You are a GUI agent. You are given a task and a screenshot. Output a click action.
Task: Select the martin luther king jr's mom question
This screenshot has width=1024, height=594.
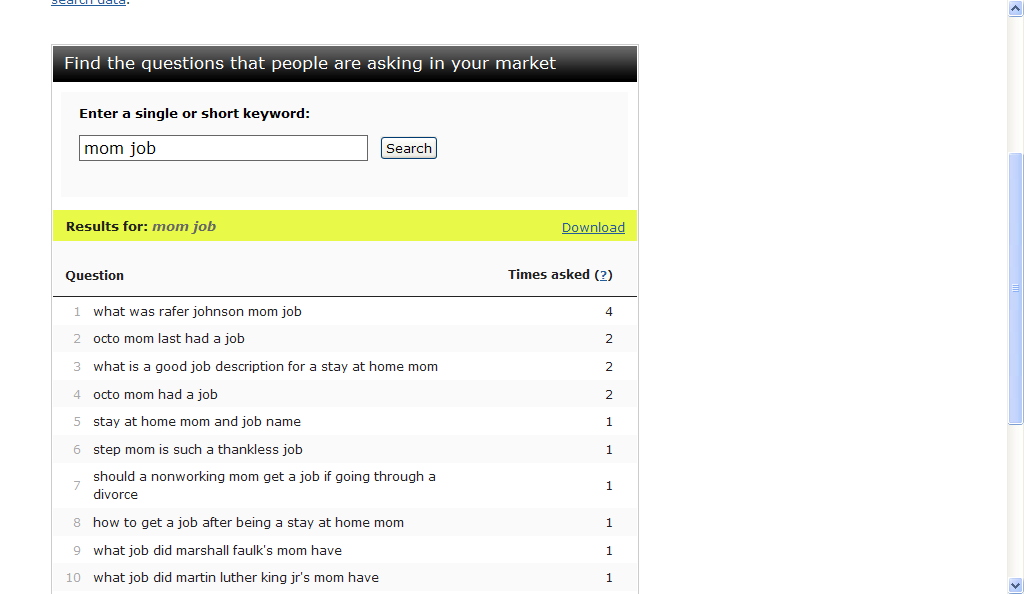click(x=236, y=577)
